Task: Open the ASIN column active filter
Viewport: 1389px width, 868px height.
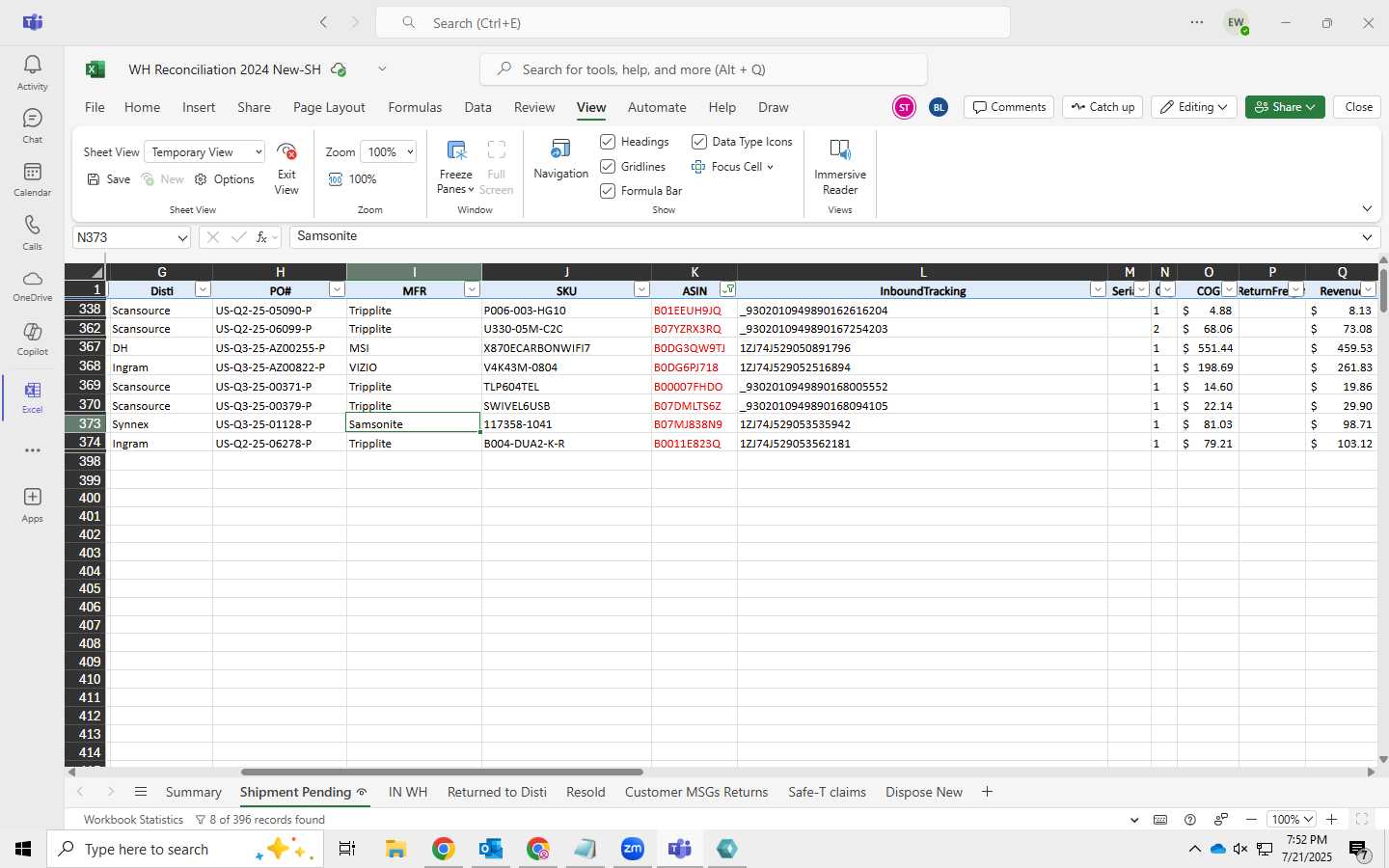Action: (x=728, y=289)
